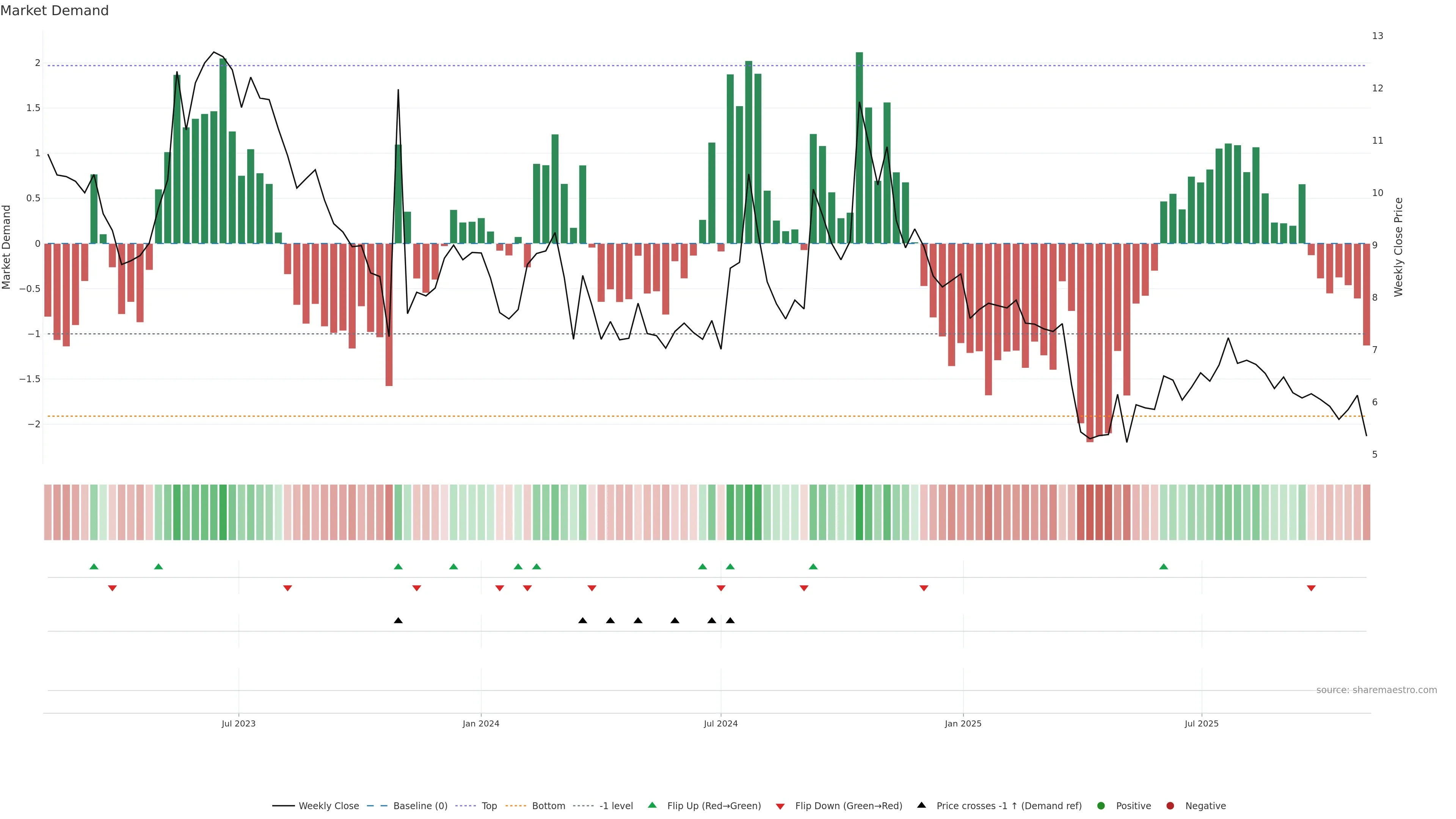Click the leftmost black price-cross triangle marker
Viewport: 1456px width, 819px height.
(x=398, y=621)
